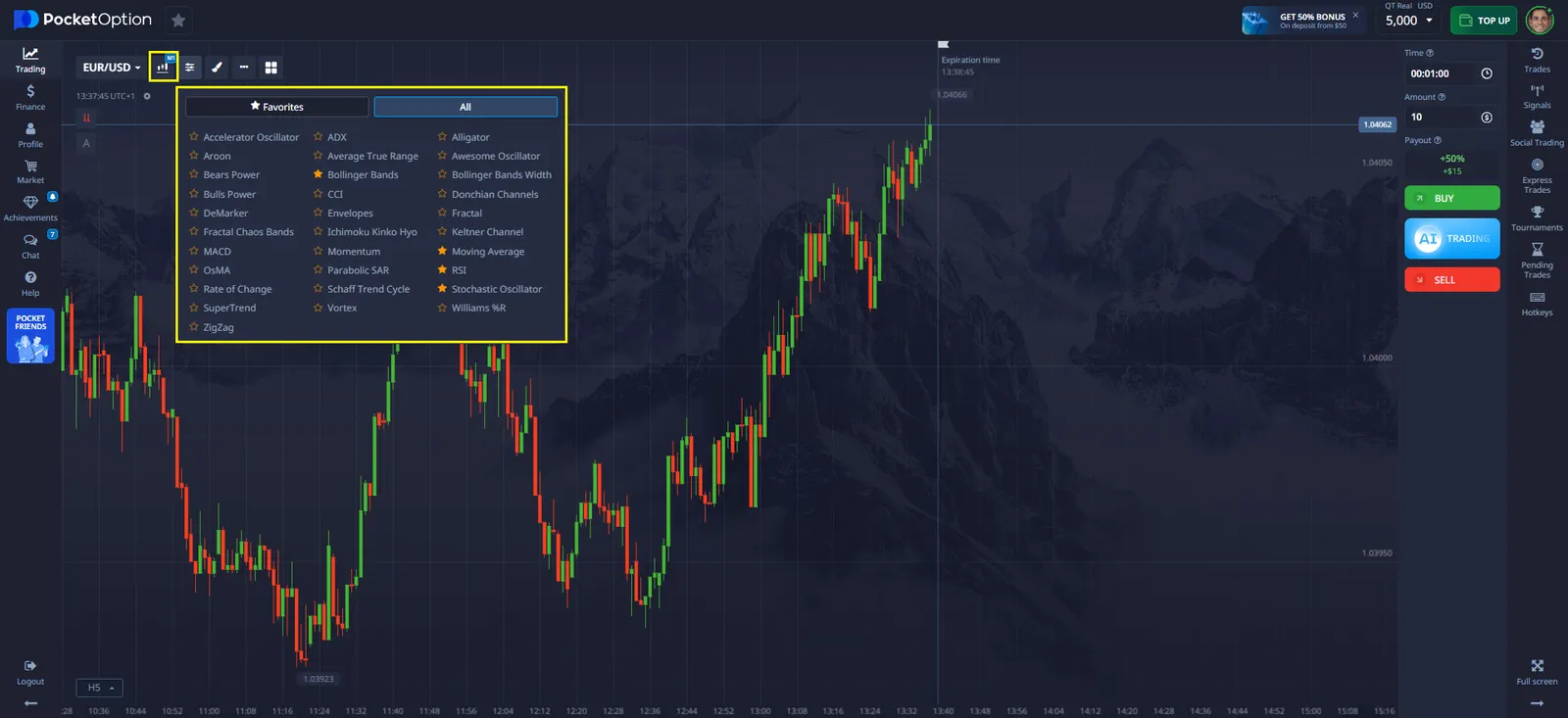This screenshot has width=1568, height=718.
Task: Click the trade Amount input field
Action: coord(1441,118)
